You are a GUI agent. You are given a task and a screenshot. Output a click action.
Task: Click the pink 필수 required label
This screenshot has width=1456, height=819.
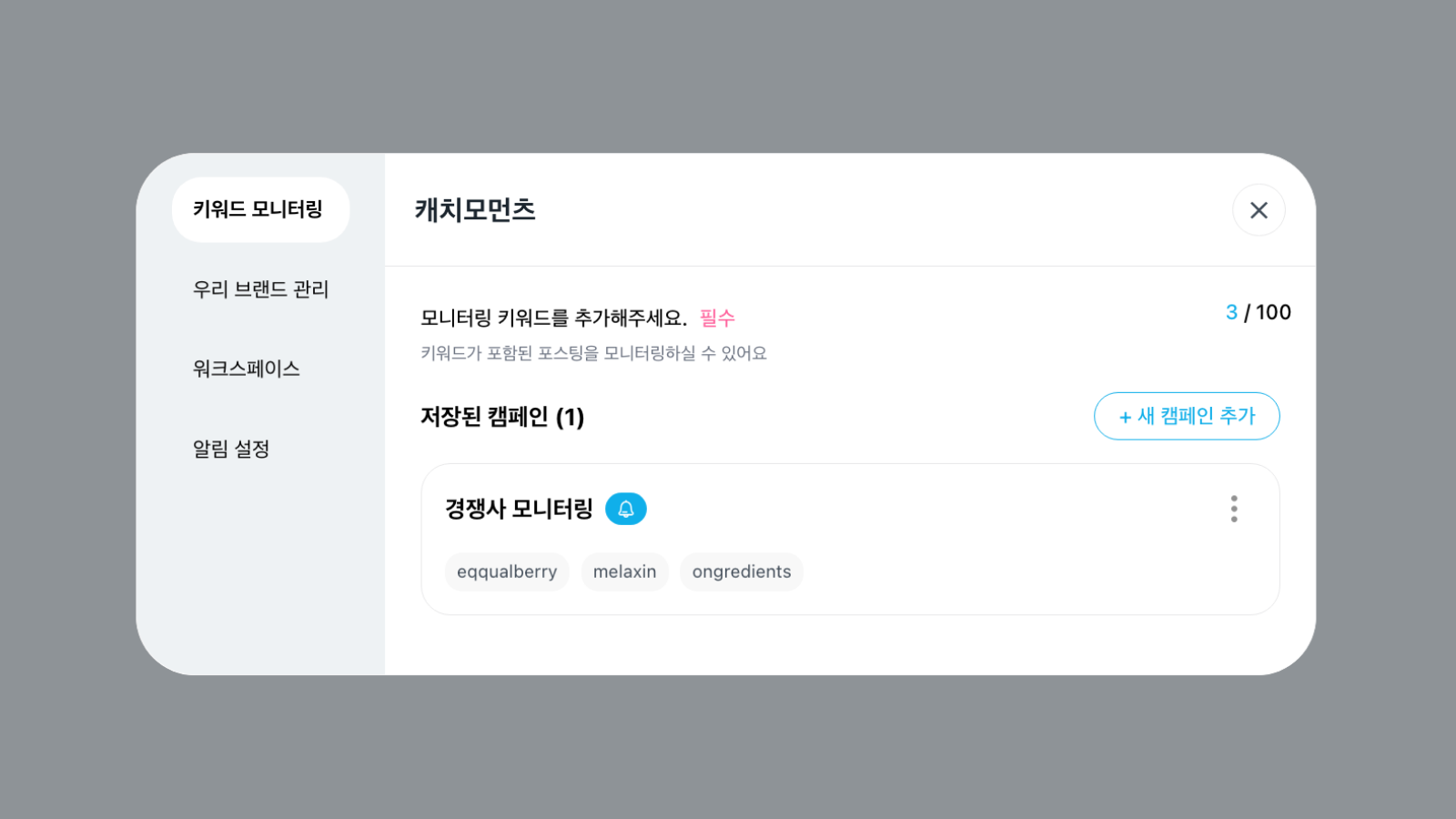(717, 318)
